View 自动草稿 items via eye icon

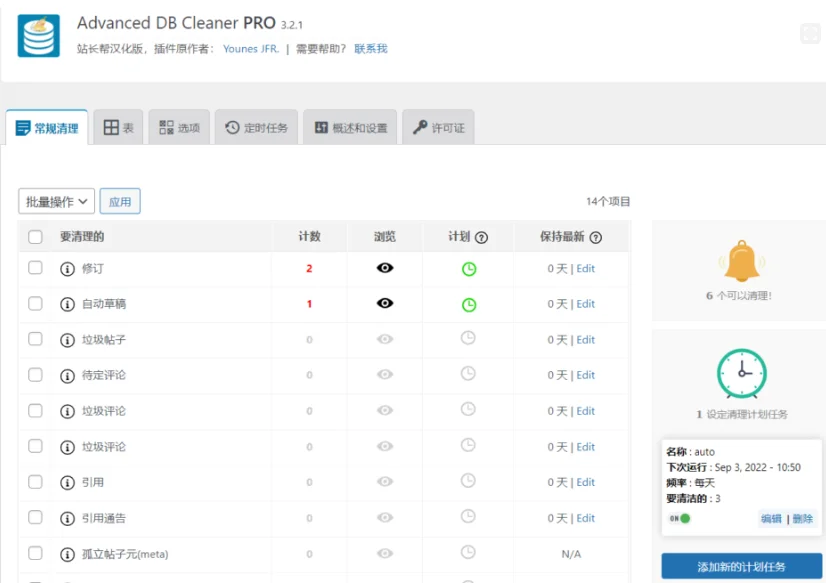385,303
